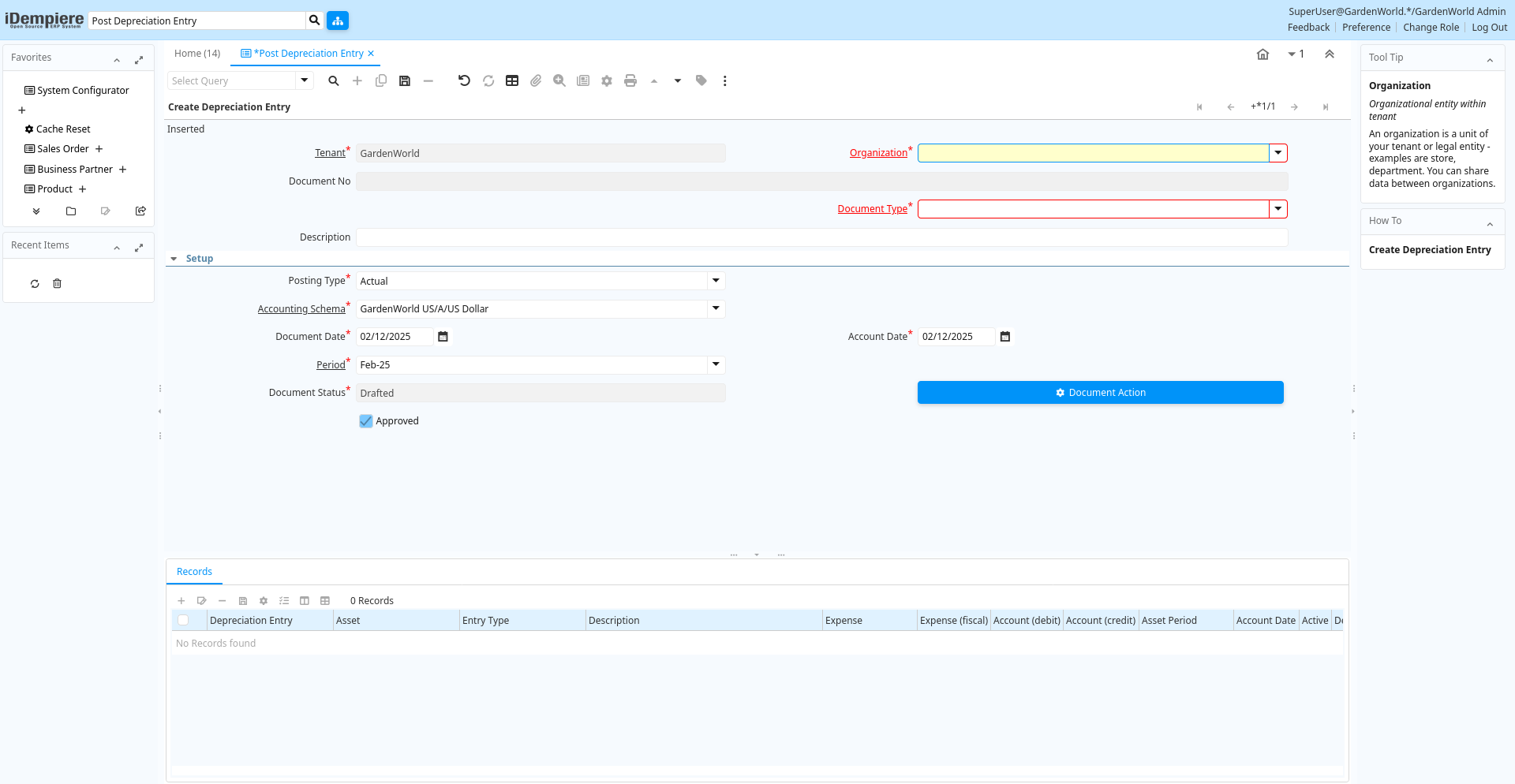1515x784 pixels.
Task: Open the menu tree icon beside search
Action: [x=338, y=21]
